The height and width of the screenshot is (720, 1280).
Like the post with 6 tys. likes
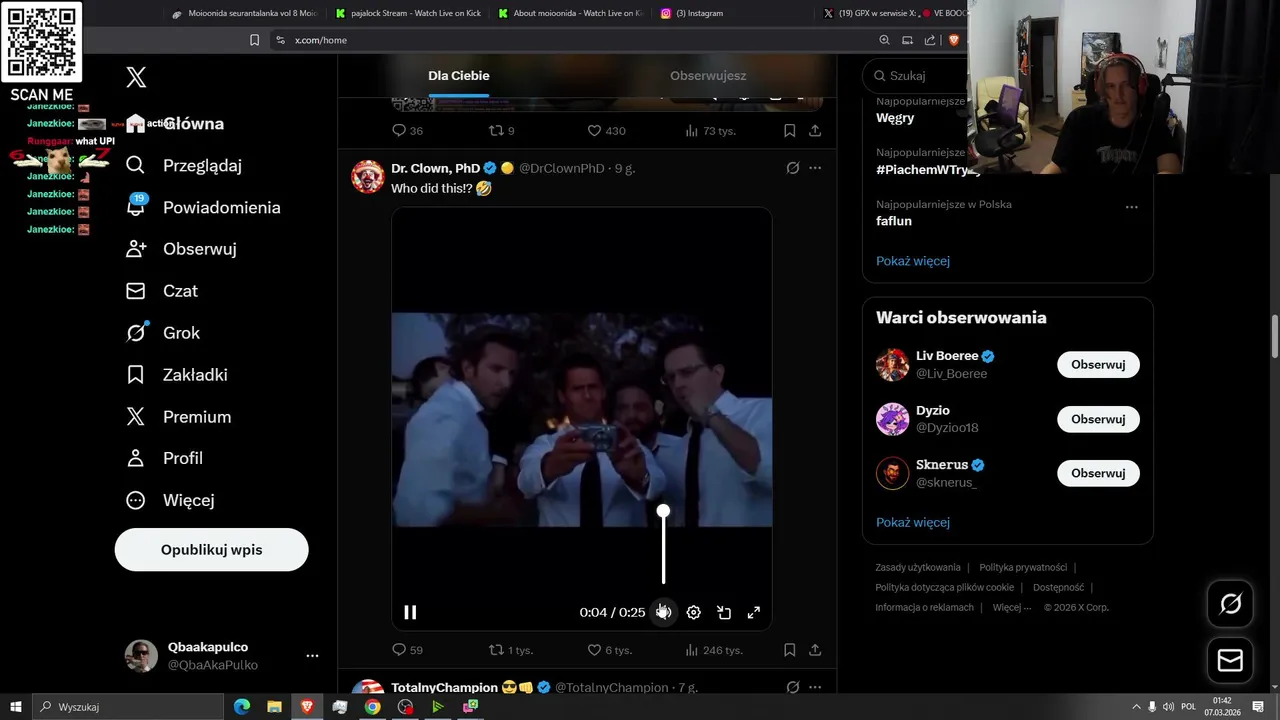tap(609, 650)
